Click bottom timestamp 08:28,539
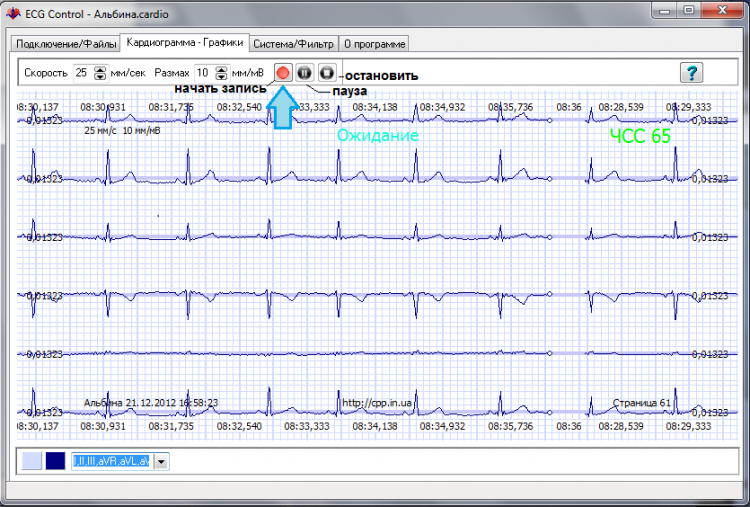 click(621, 426)
